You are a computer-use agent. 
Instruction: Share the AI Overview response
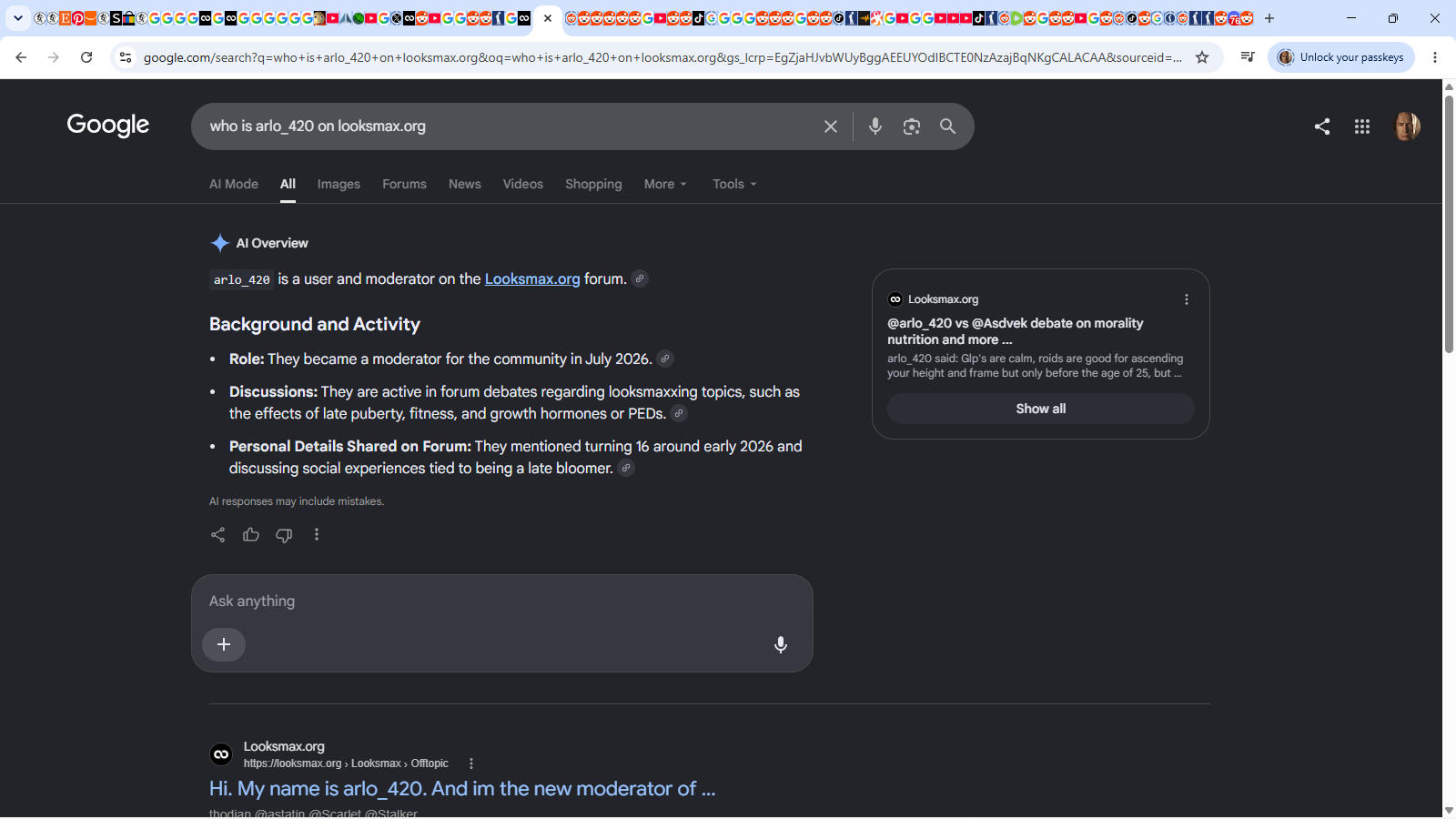coord(217,535)
